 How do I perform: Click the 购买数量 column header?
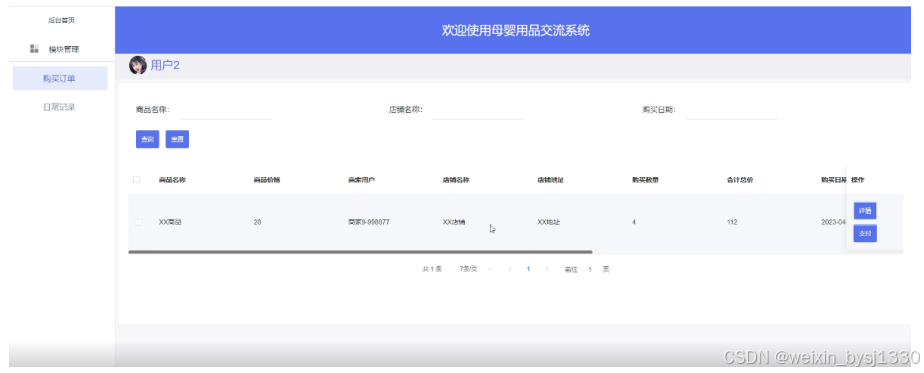coord(645,180)
